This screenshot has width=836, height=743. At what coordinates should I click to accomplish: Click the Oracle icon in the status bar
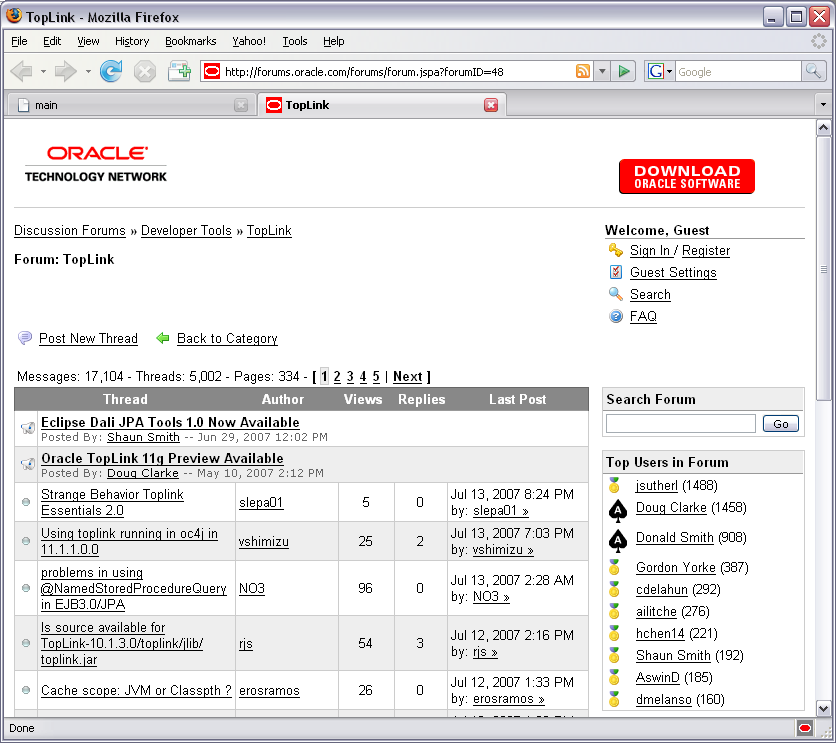tap(805, 728)
